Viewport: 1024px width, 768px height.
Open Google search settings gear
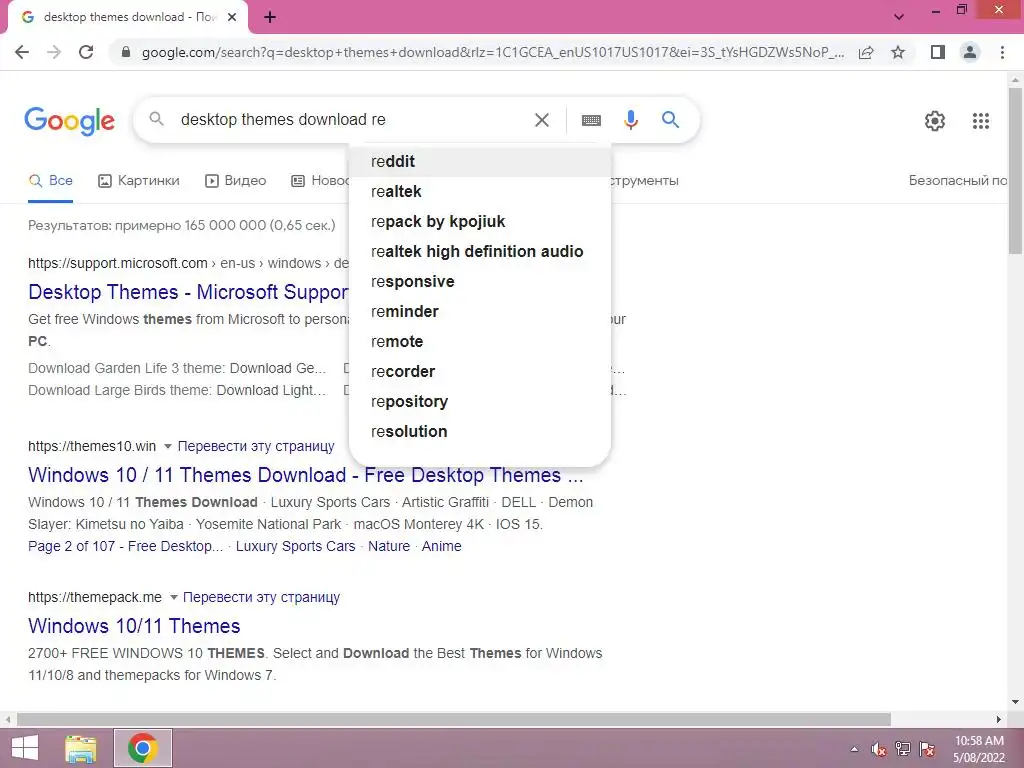click(x=935, y=121)
